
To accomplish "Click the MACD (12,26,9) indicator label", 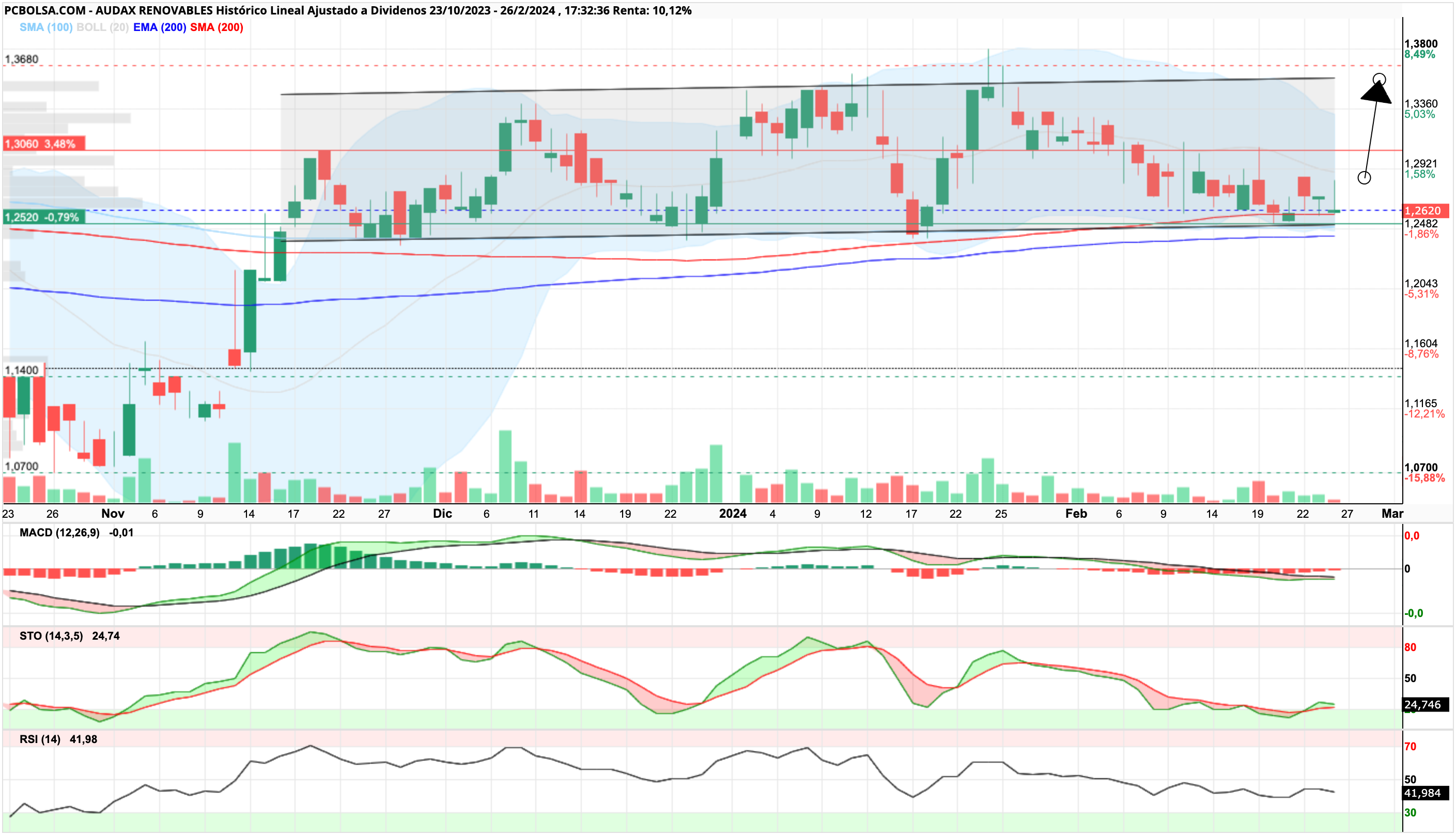I will tap(59, 533).
